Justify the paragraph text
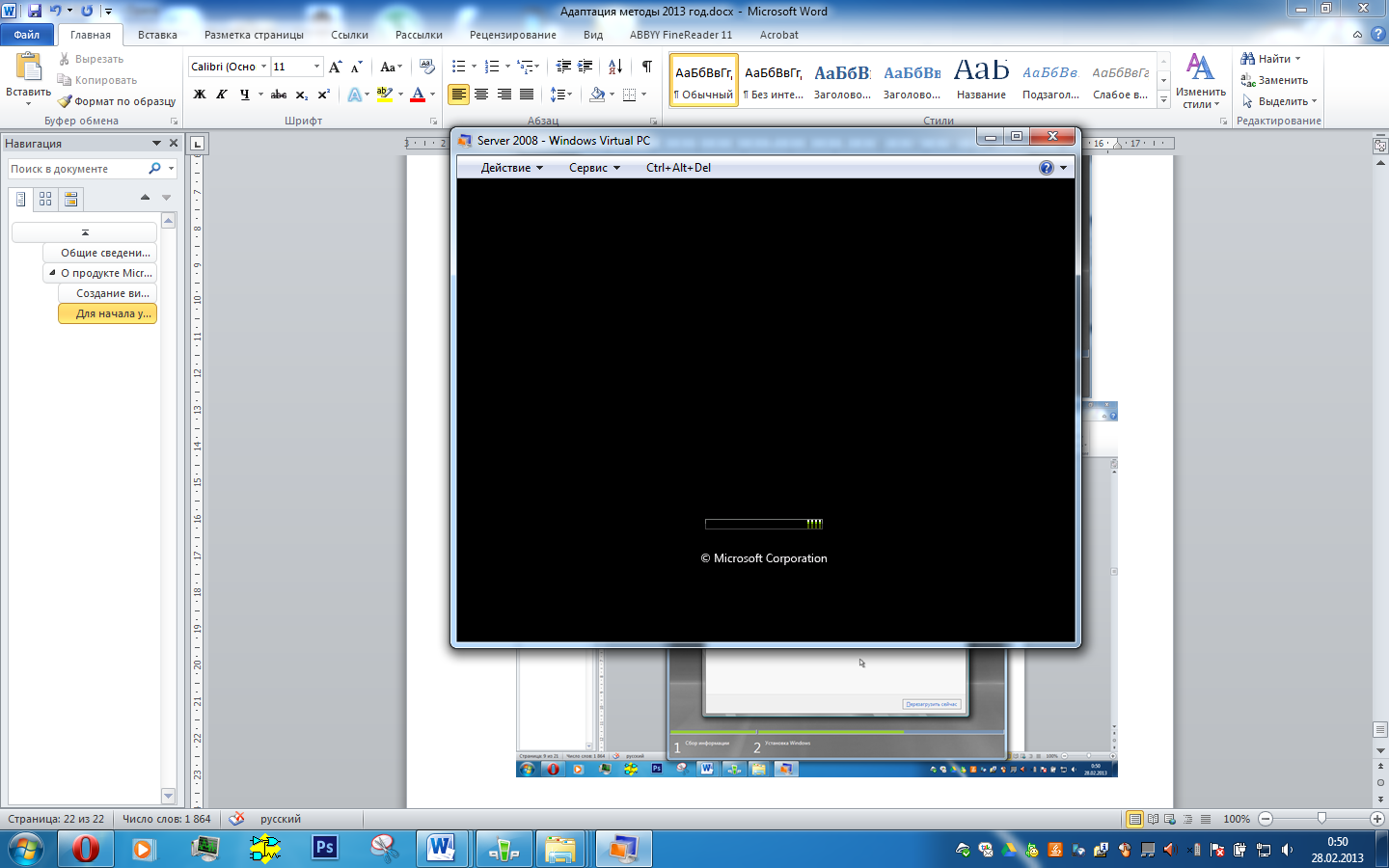1389x868 pixels. [x=527, y=95]
